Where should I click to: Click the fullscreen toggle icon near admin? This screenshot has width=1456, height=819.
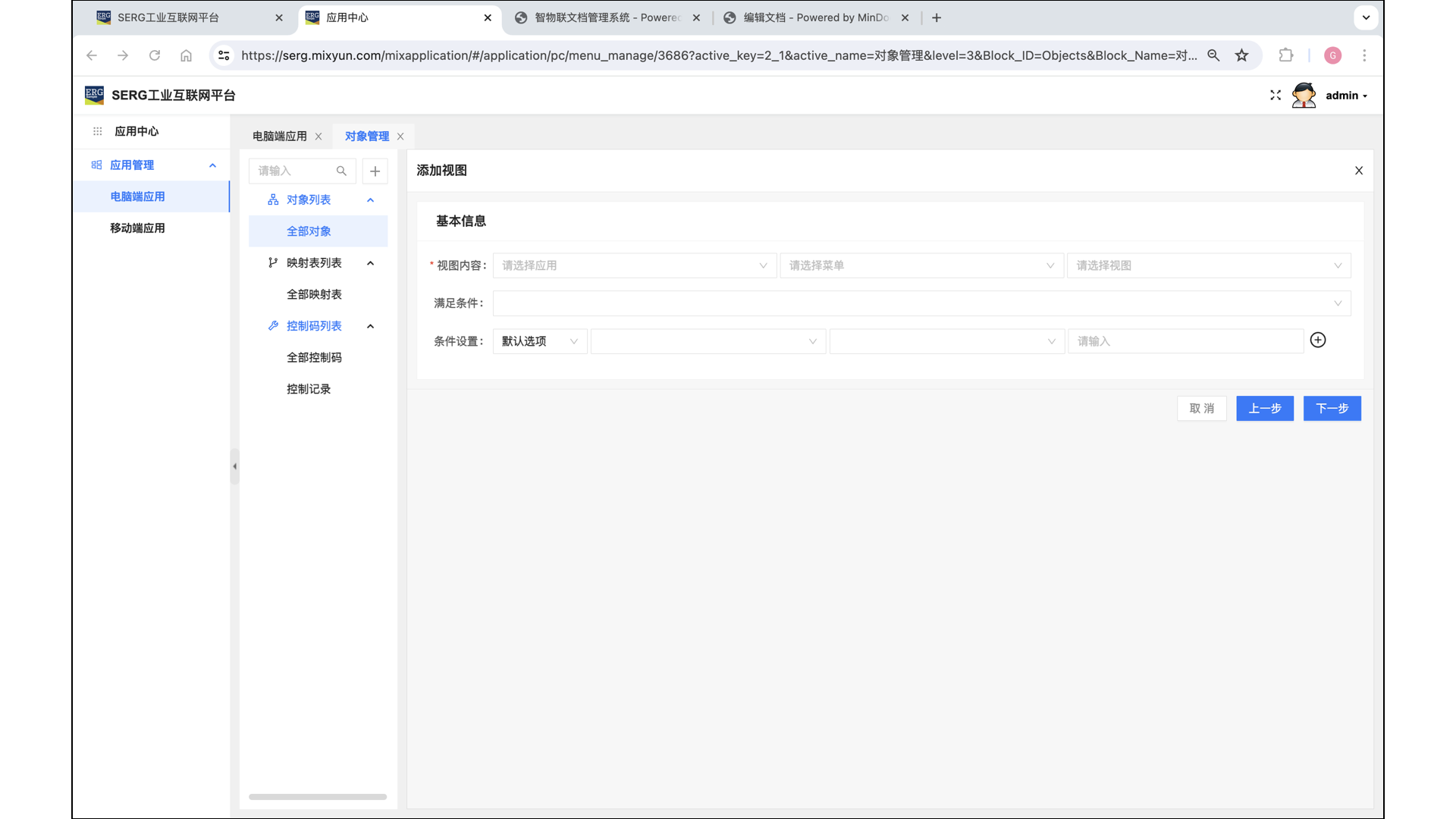click(1276, 96)
